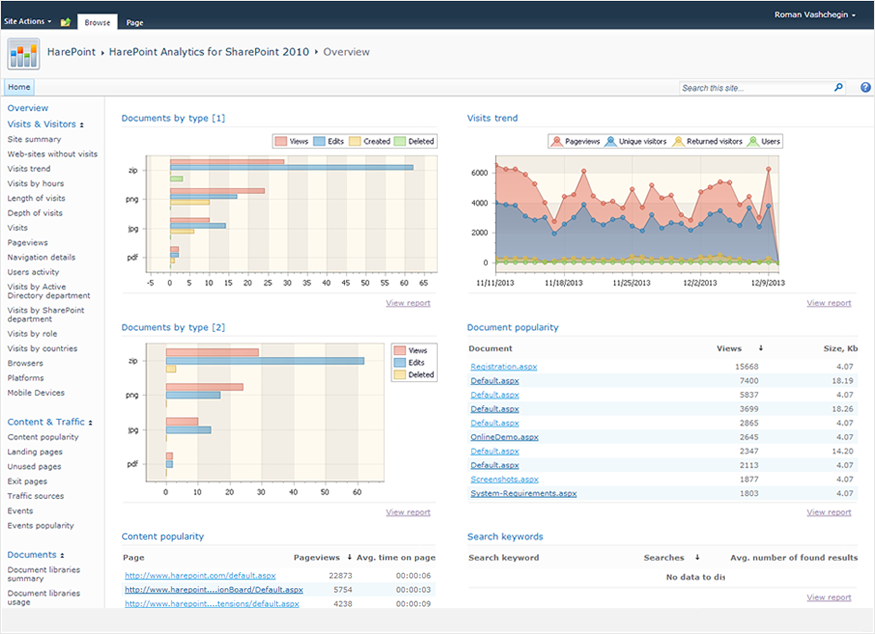Click the Returned visitors legend icon
The image size is (875, 634).
[678, 142]
